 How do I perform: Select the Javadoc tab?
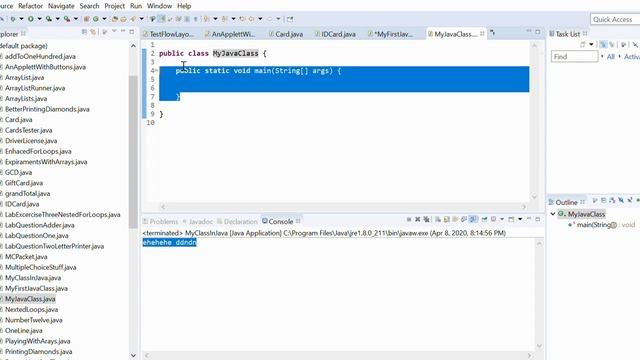[198, 221]
